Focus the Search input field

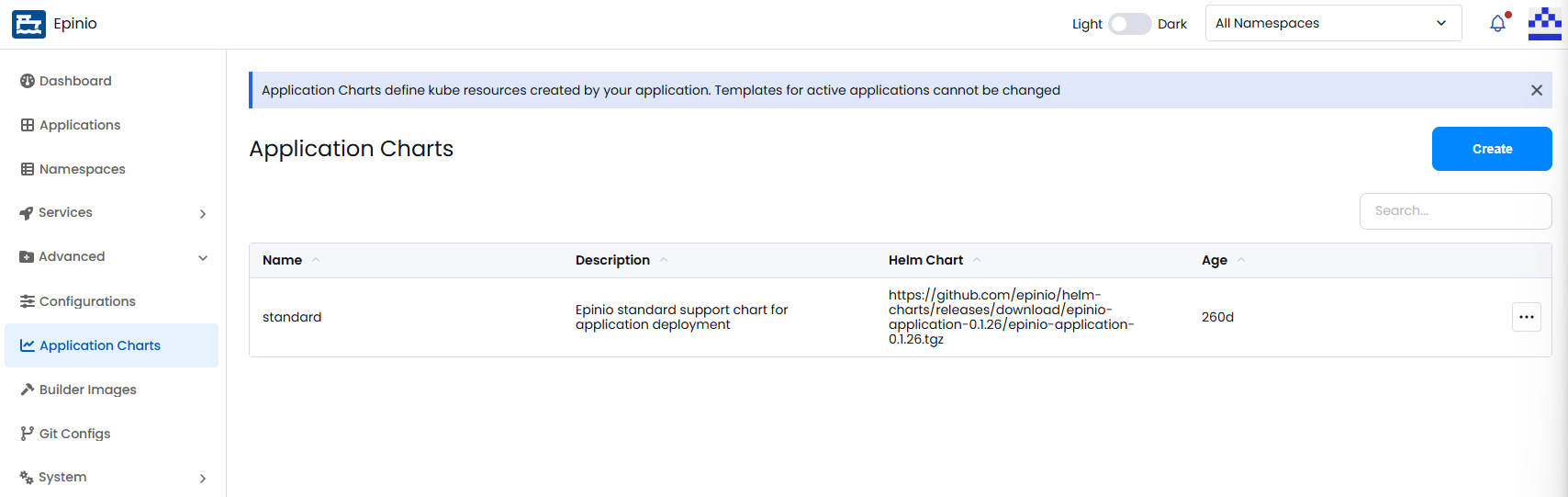pyautogui.click(x=1455, y=211)
